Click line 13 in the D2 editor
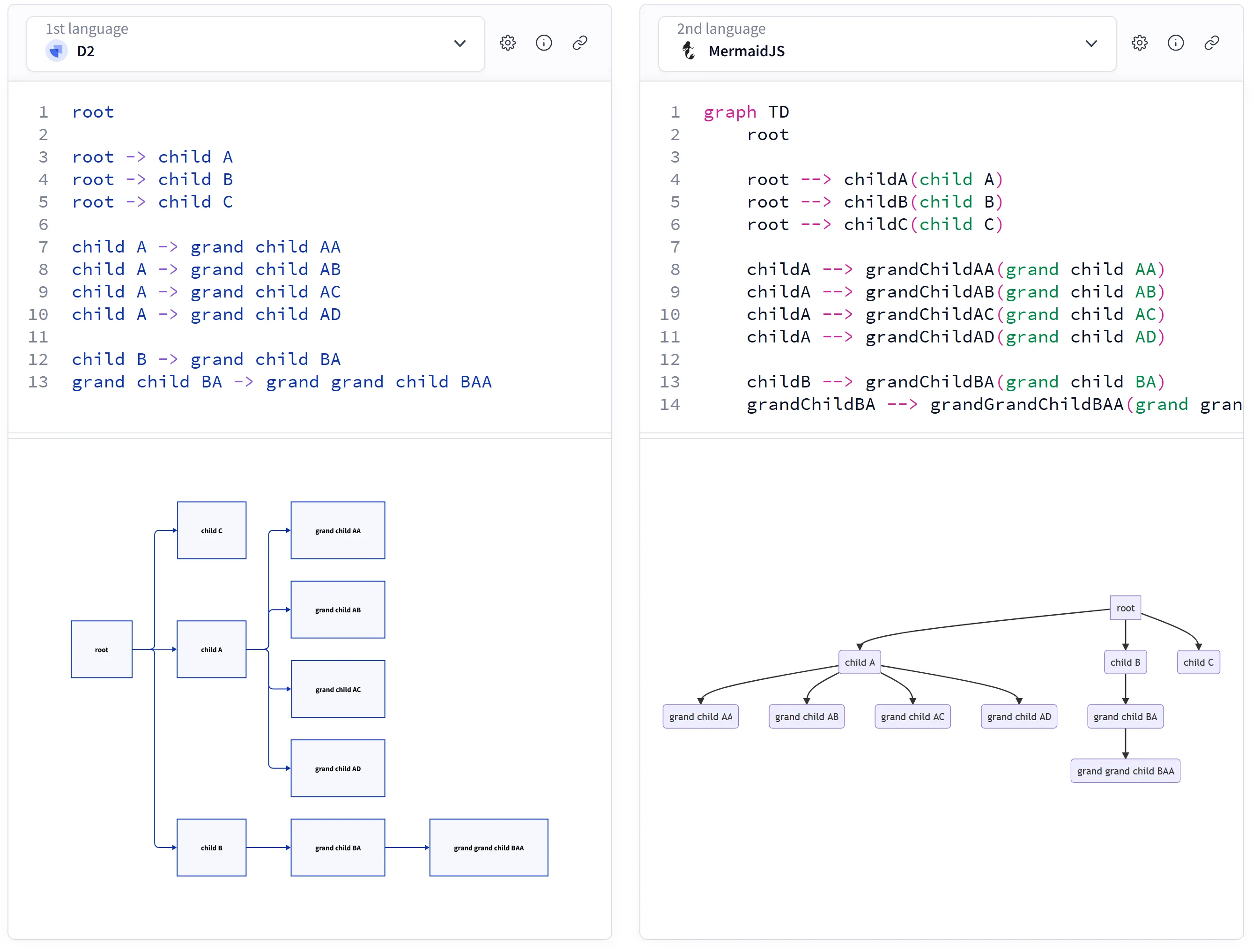Image resolution: width=1253 pixels, height=952 pixels. pos(282,382)
